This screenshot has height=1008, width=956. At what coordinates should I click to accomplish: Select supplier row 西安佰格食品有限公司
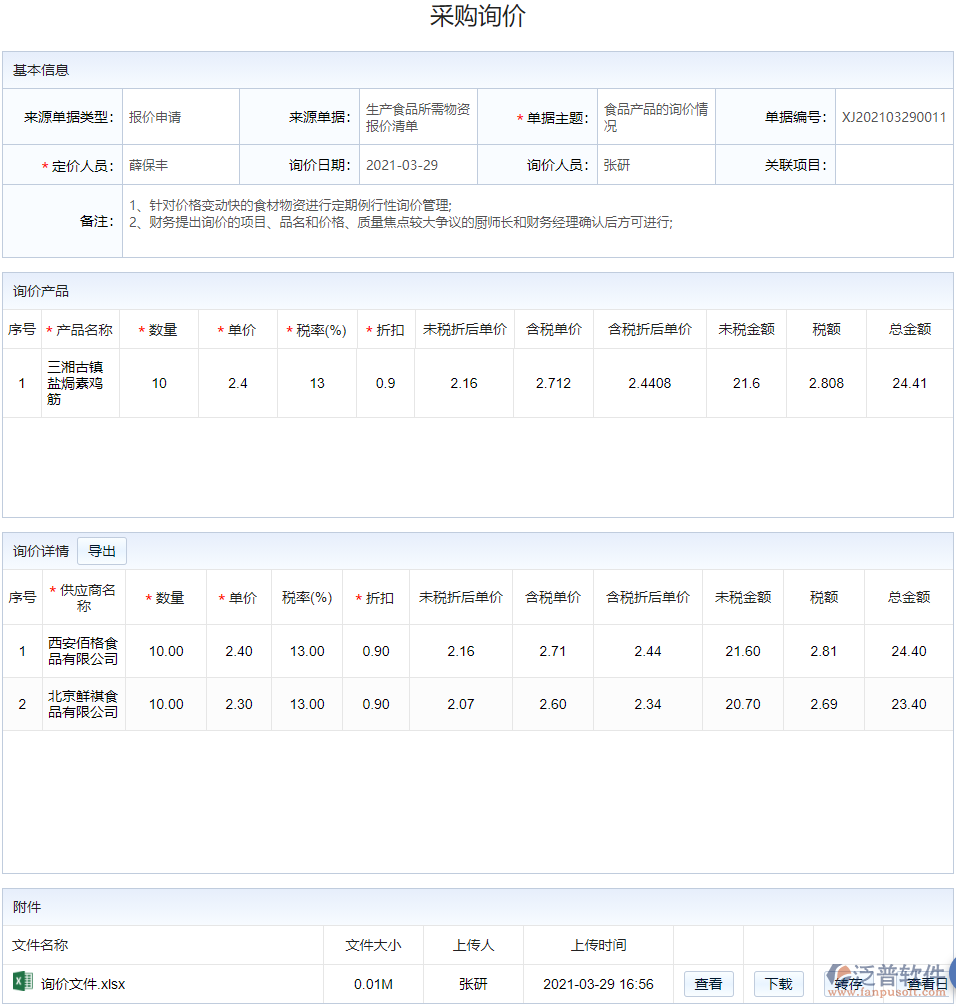(x=82, y=651)
